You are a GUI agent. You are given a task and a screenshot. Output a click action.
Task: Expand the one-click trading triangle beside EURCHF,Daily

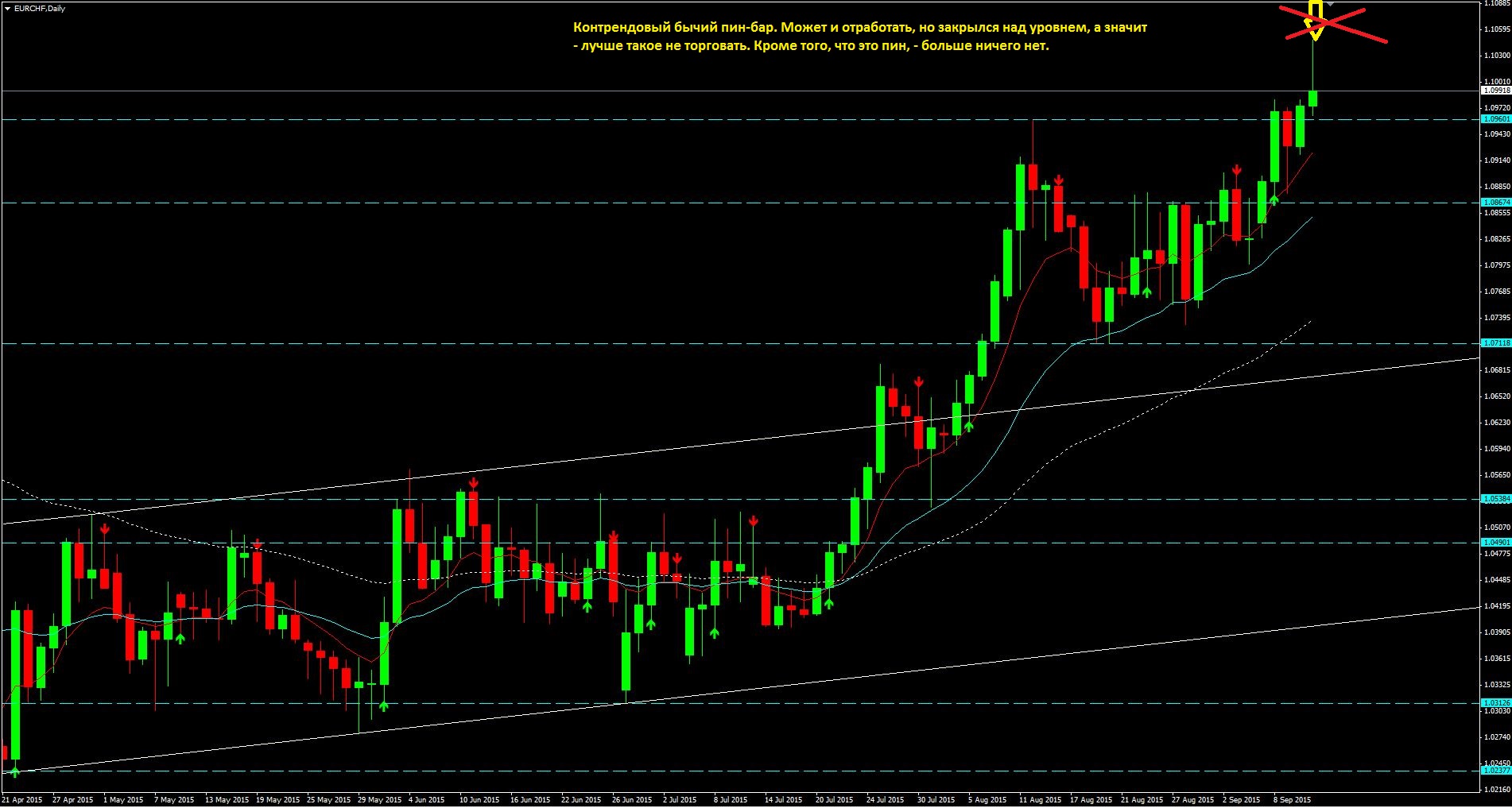coord(7,9)
